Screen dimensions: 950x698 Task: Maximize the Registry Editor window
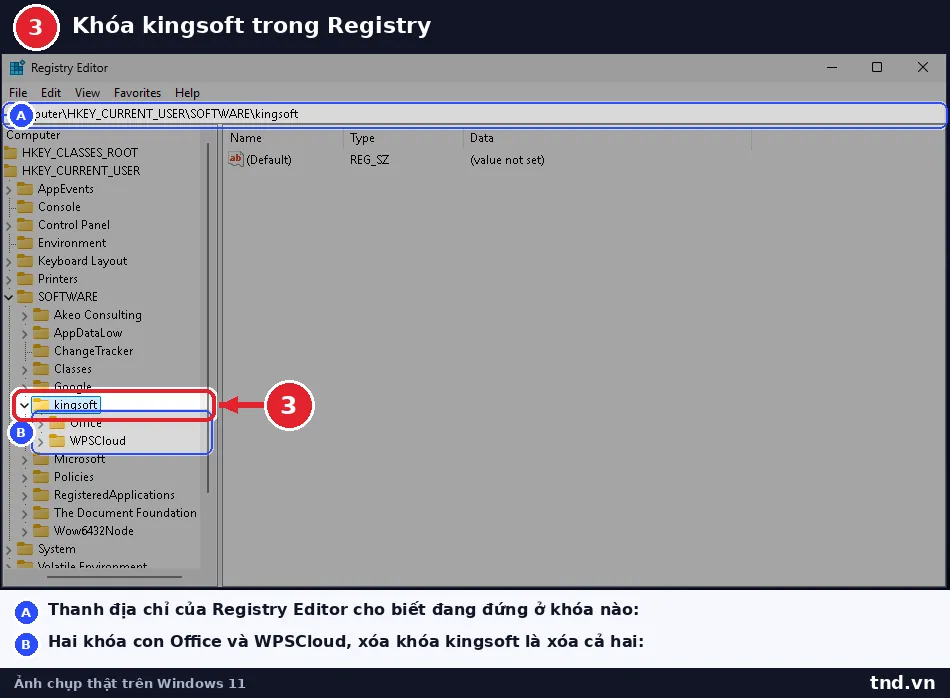tap(877, 67)
